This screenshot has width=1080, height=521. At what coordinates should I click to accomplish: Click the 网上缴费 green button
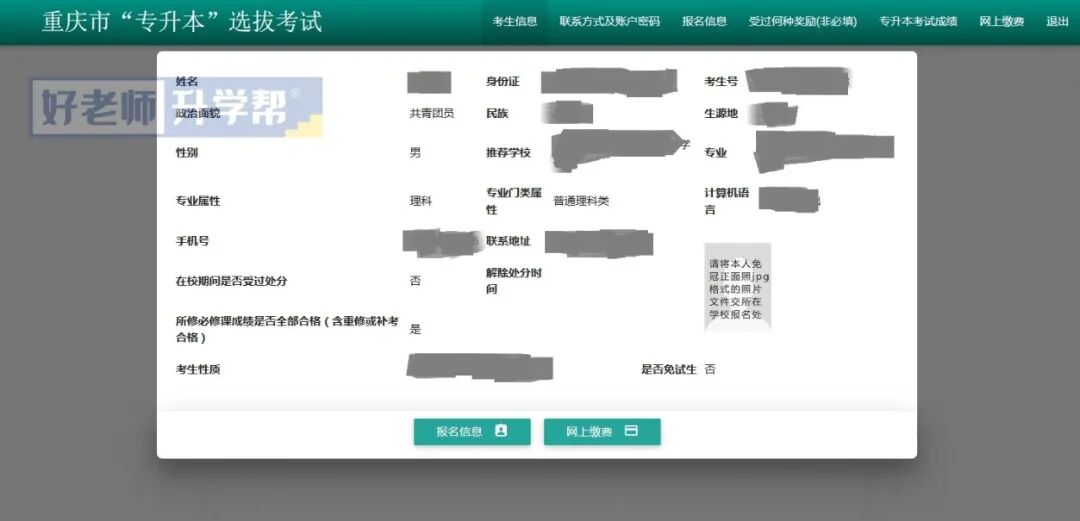tap(602, 431)
